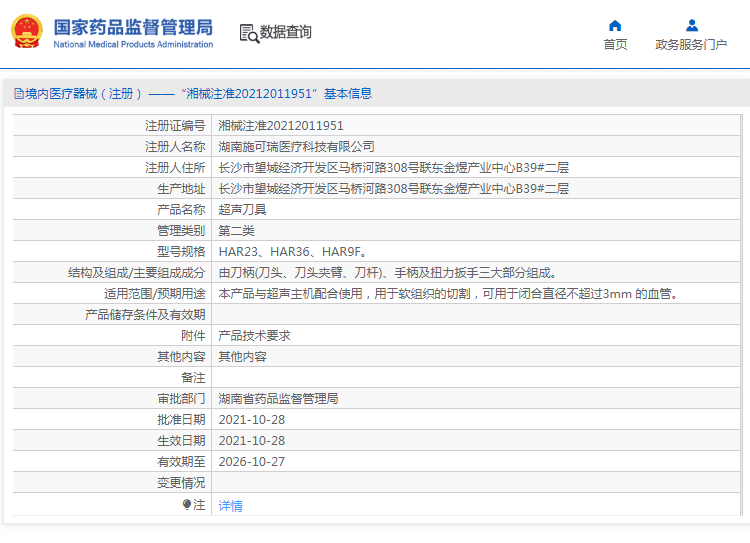Select registration number 湘械注准20212011951 in the table
This screenshot has height=543, width=750.
click(281, 126)
